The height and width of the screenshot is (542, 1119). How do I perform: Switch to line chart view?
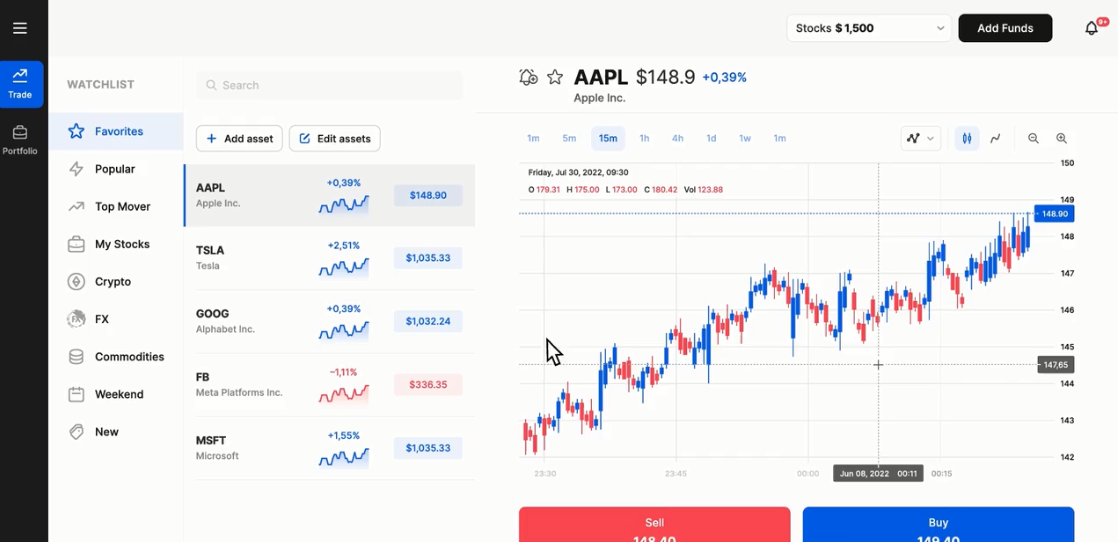pyautogui.click(x=996, y=139)
